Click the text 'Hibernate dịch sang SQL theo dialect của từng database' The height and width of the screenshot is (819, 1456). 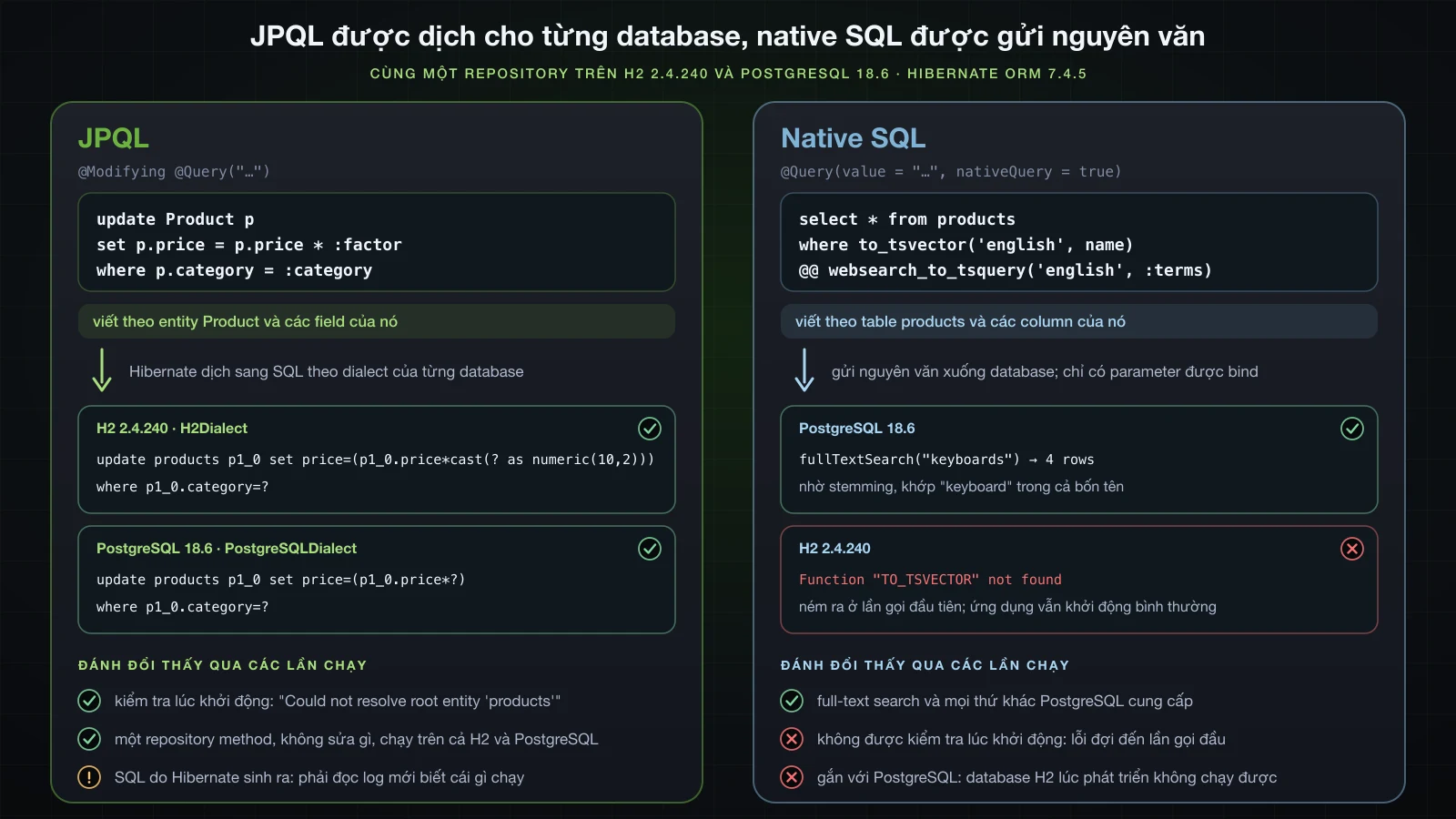coord(327,371)
